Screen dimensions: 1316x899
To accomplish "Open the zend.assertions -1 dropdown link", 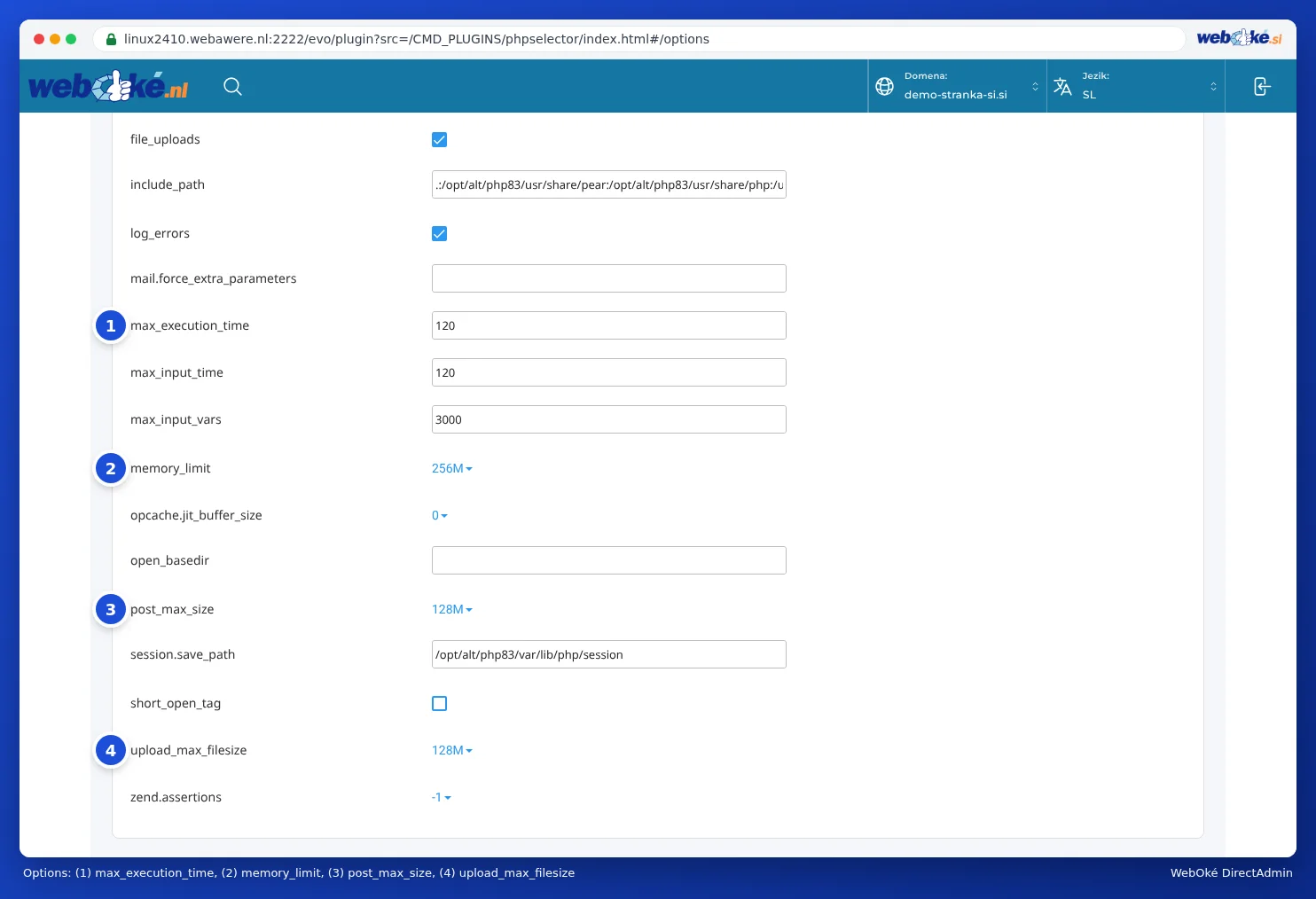I will click(442, 797).
